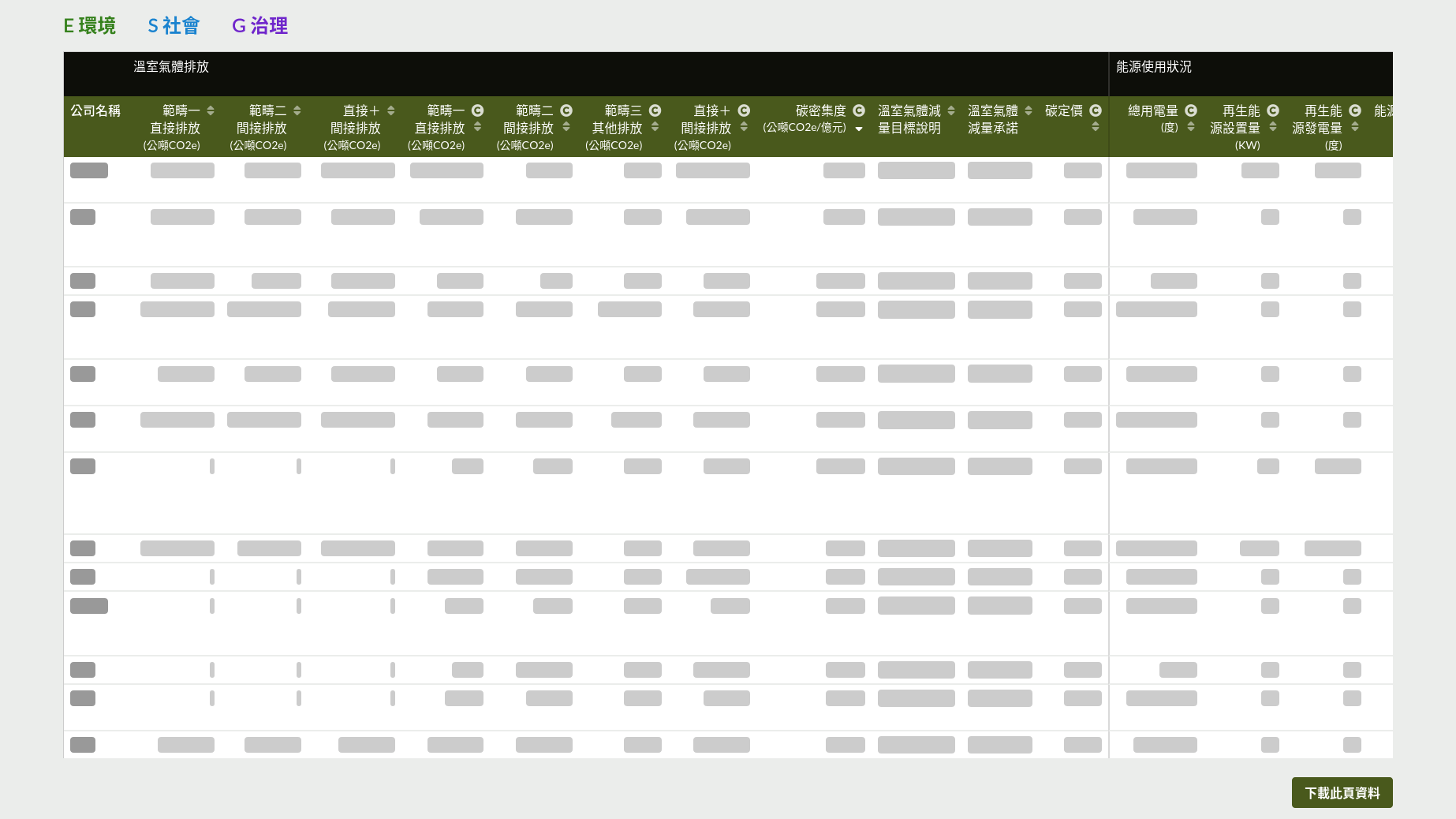This screenshot has width=1456, height=819.
Task: Sort arrows under C icon of 範疇一 直接排放
Action: point(477,126)
